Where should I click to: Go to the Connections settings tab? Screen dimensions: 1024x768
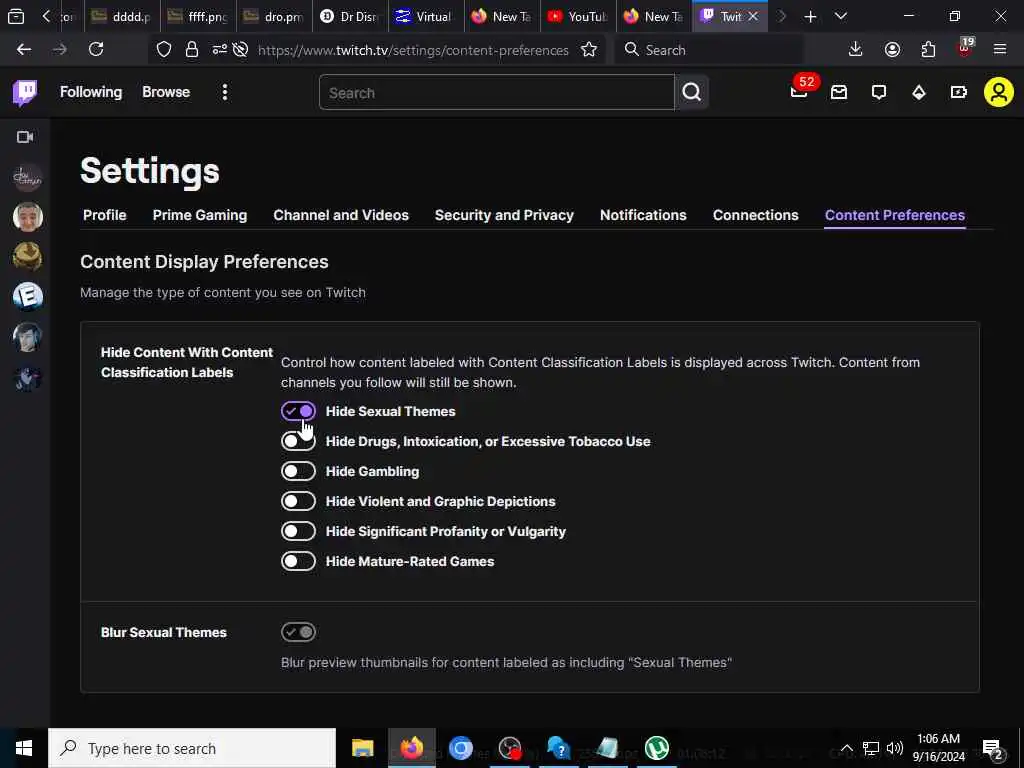(756, 216)
